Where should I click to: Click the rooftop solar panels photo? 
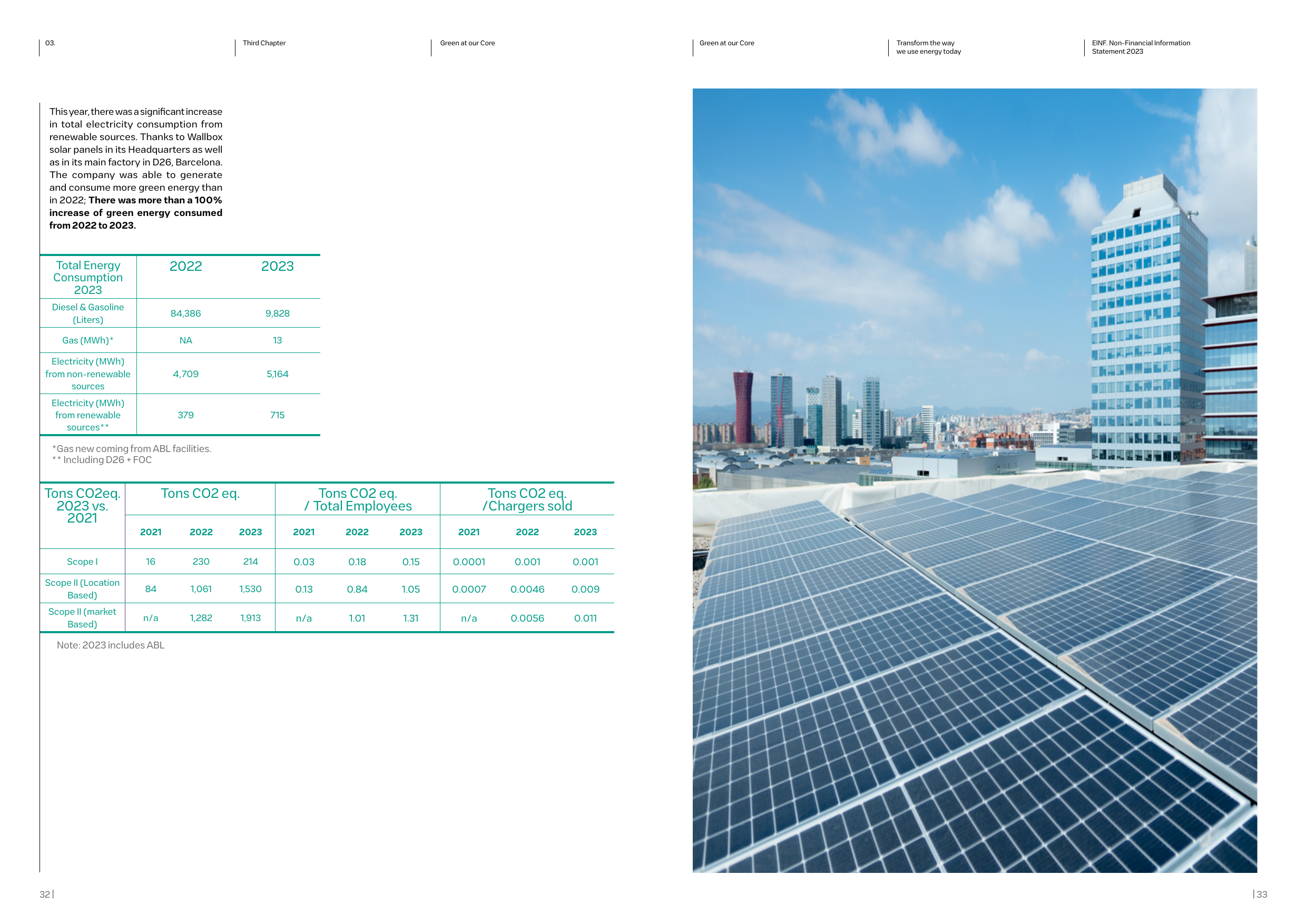pyautogui.click(x=975, y=480)
